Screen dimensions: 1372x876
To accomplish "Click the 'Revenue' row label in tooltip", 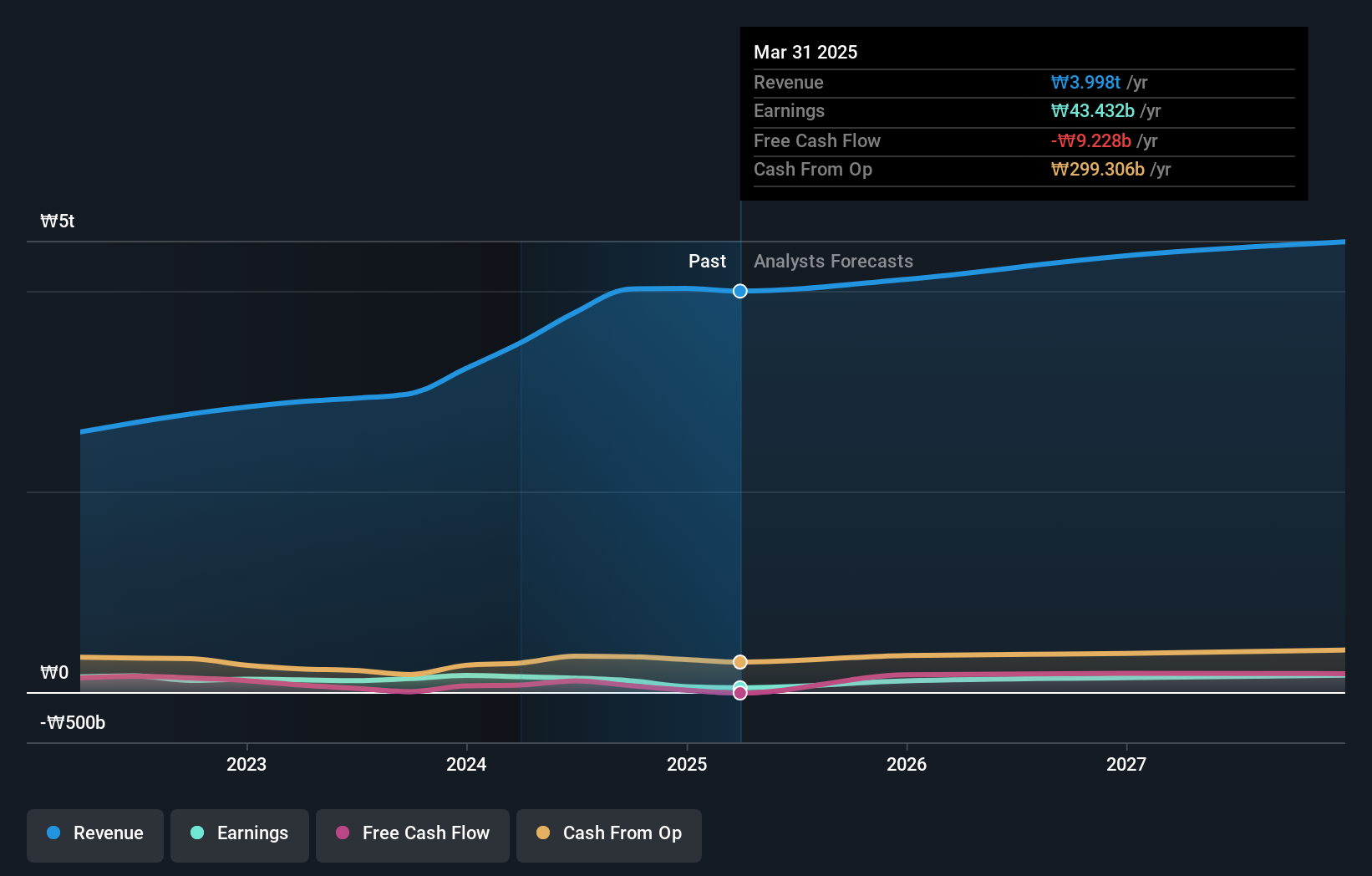I will coord(788,83).
